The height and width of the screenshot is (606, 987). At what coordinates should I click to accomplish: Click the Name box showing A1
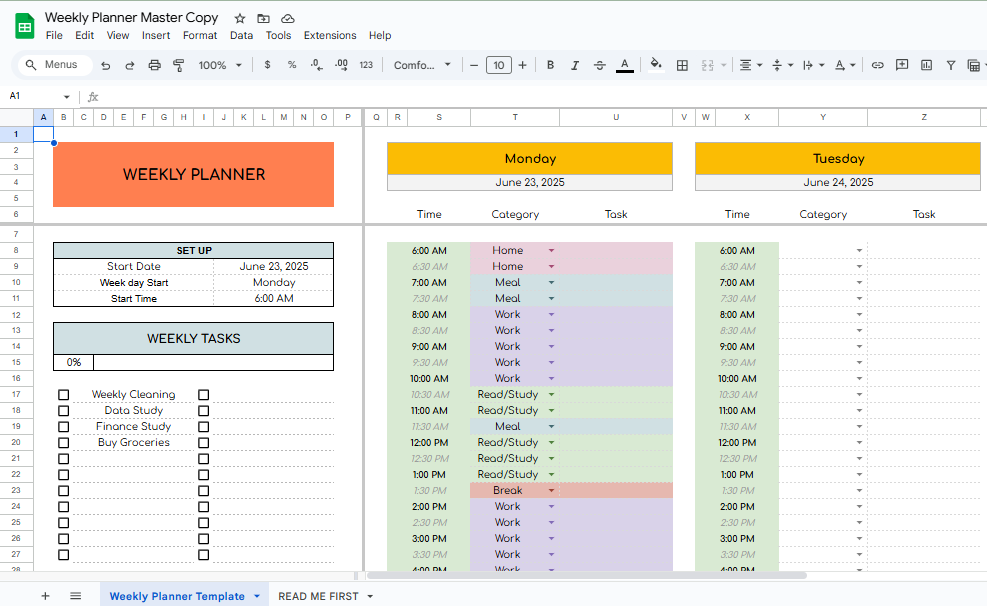39,96
